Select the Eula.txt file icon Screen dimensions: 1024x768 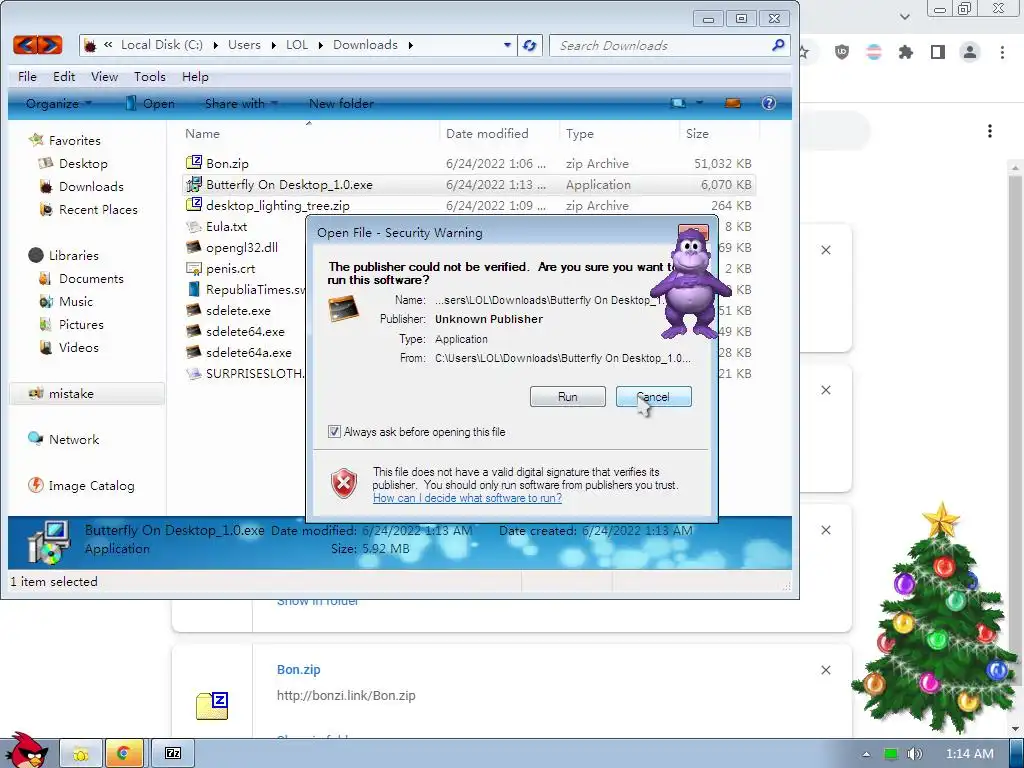[194, 227]
